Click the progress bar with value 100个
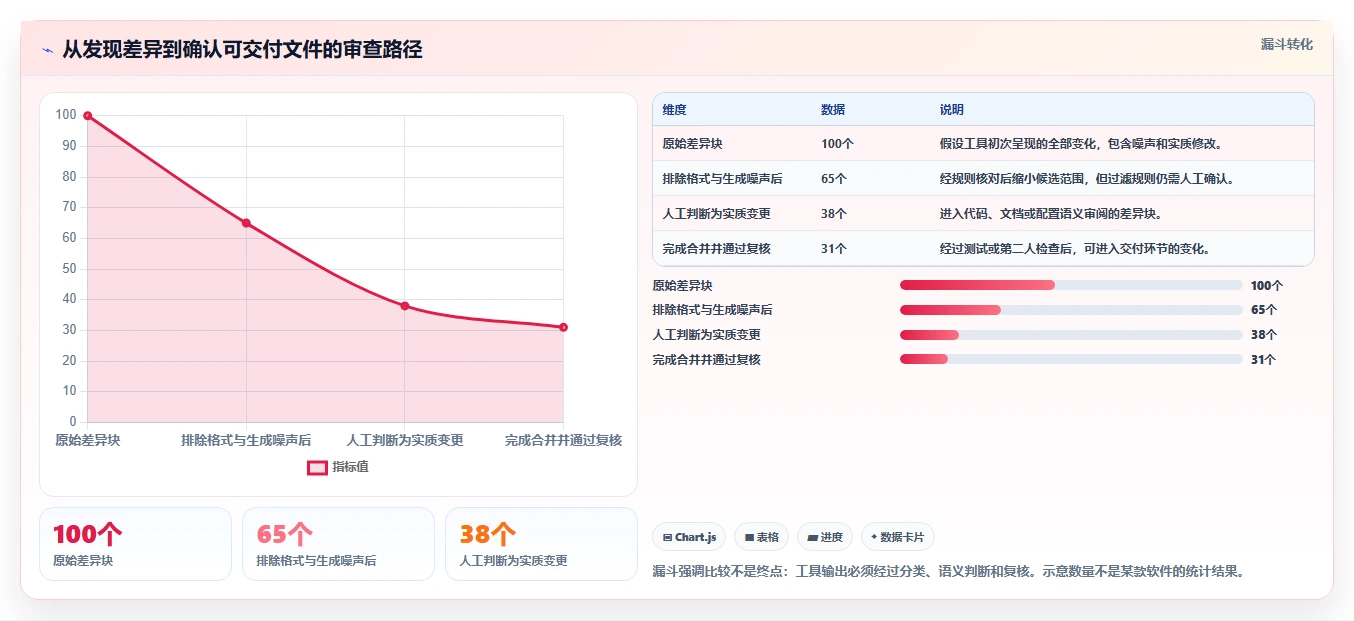This screenshot has height=621, width=1354. click(x=1071, y=285)
